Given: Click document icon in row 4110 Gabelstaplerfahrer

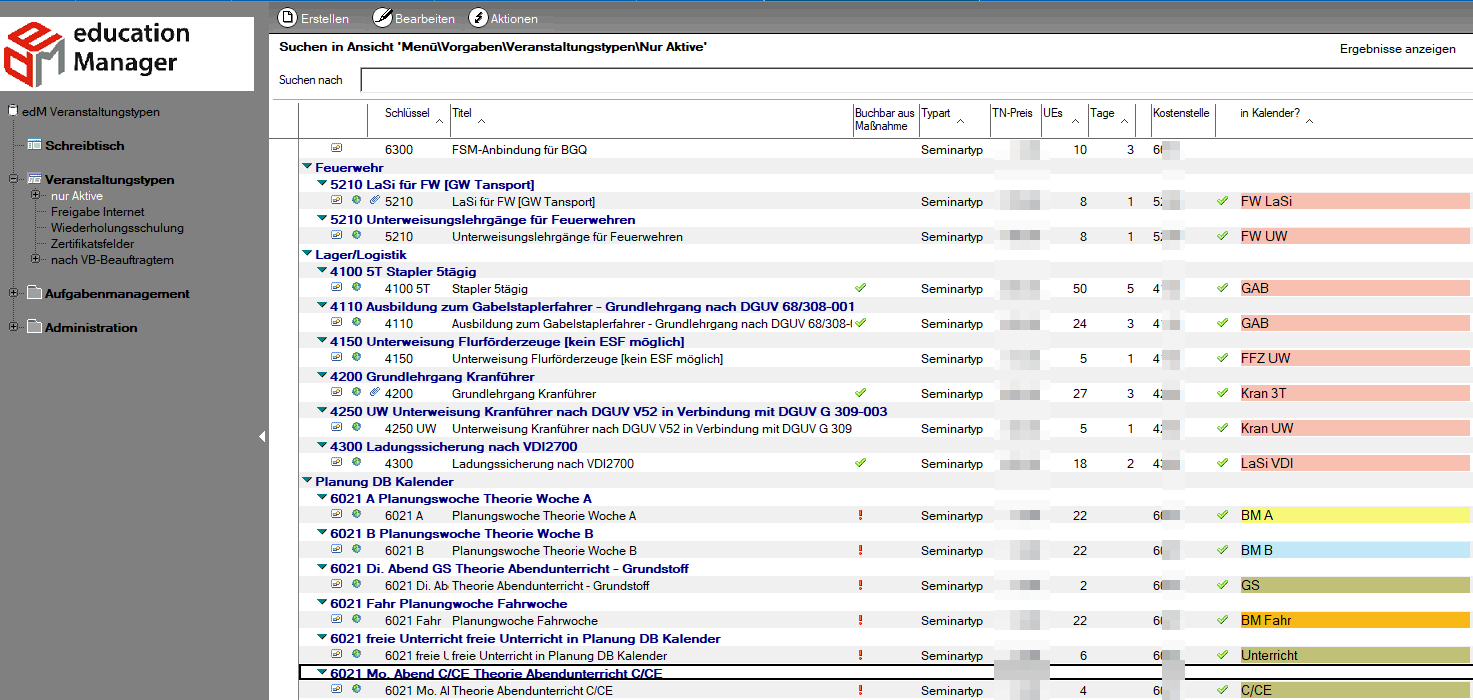Looking at the screenshot, I should [337, 323].
